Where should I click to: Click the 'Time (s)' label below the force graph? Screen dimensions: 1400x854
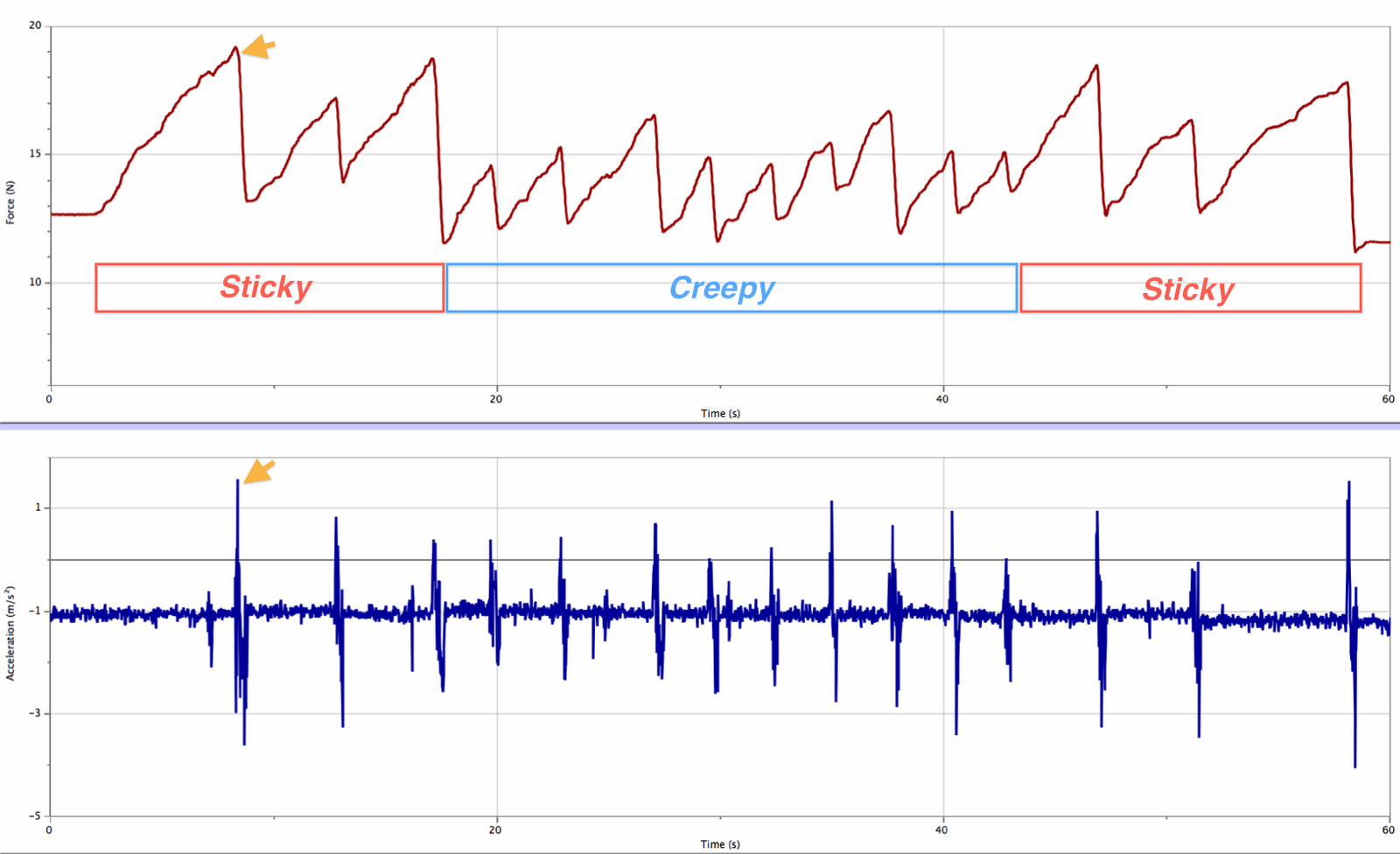click(720, 413)
